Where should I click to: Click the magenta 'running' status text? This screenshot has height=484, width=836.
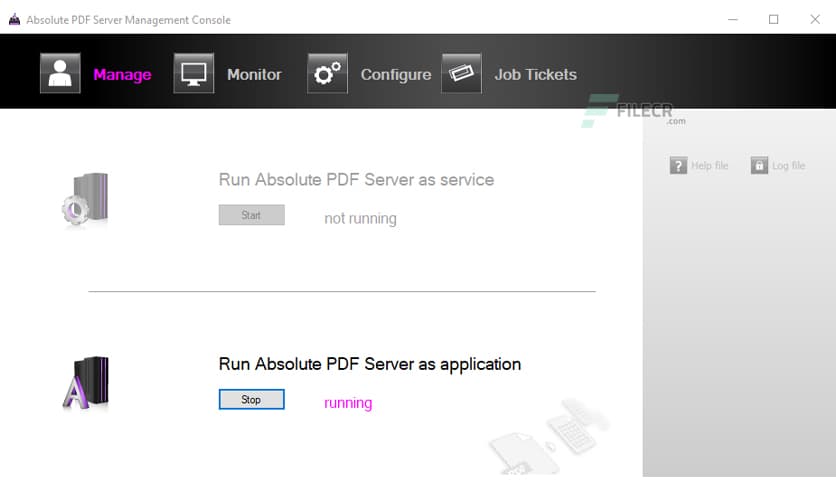point(348,403)
